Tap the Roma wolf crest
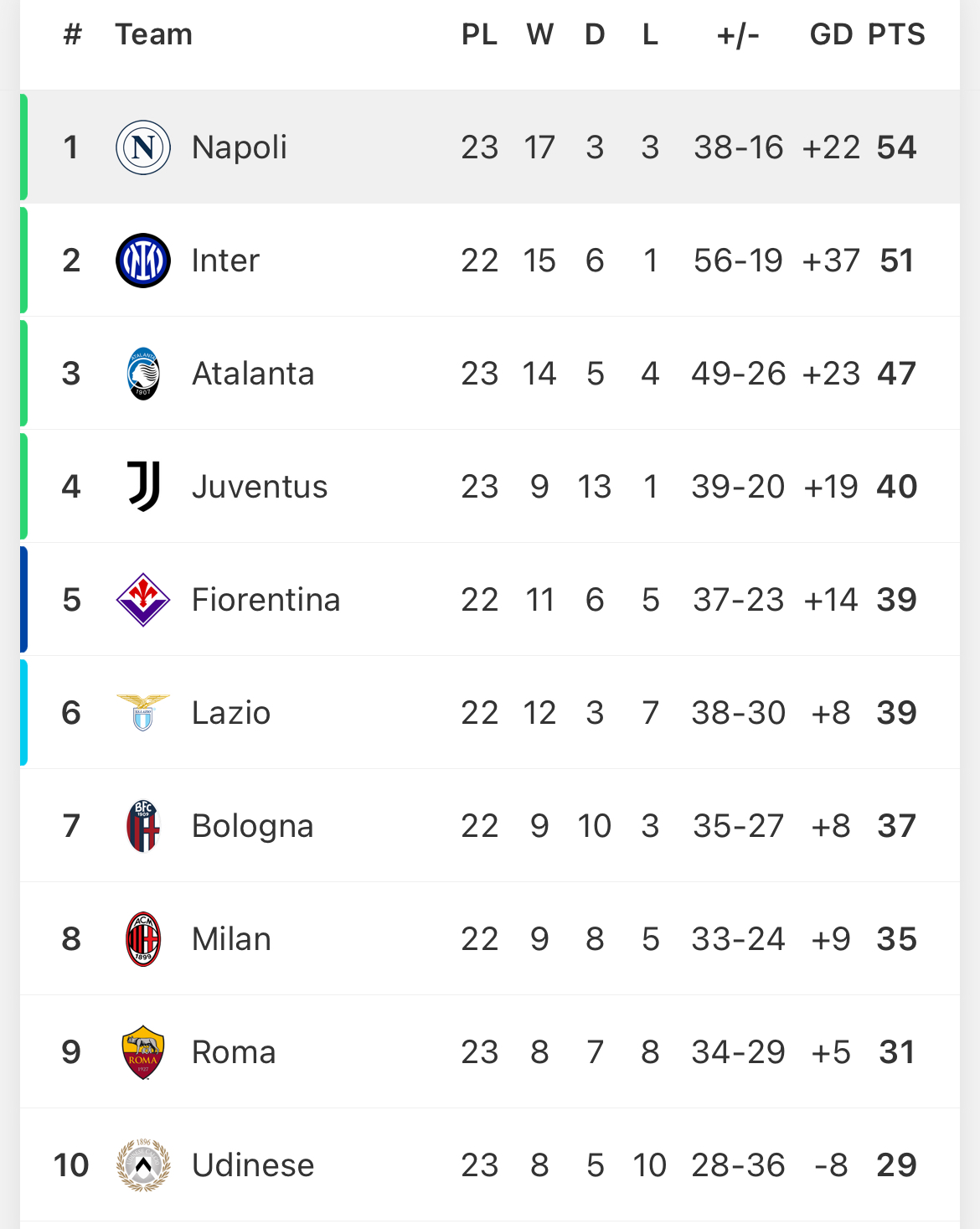The height and width of the screenshot is (1229, 980). click(x=143, y=1052)
